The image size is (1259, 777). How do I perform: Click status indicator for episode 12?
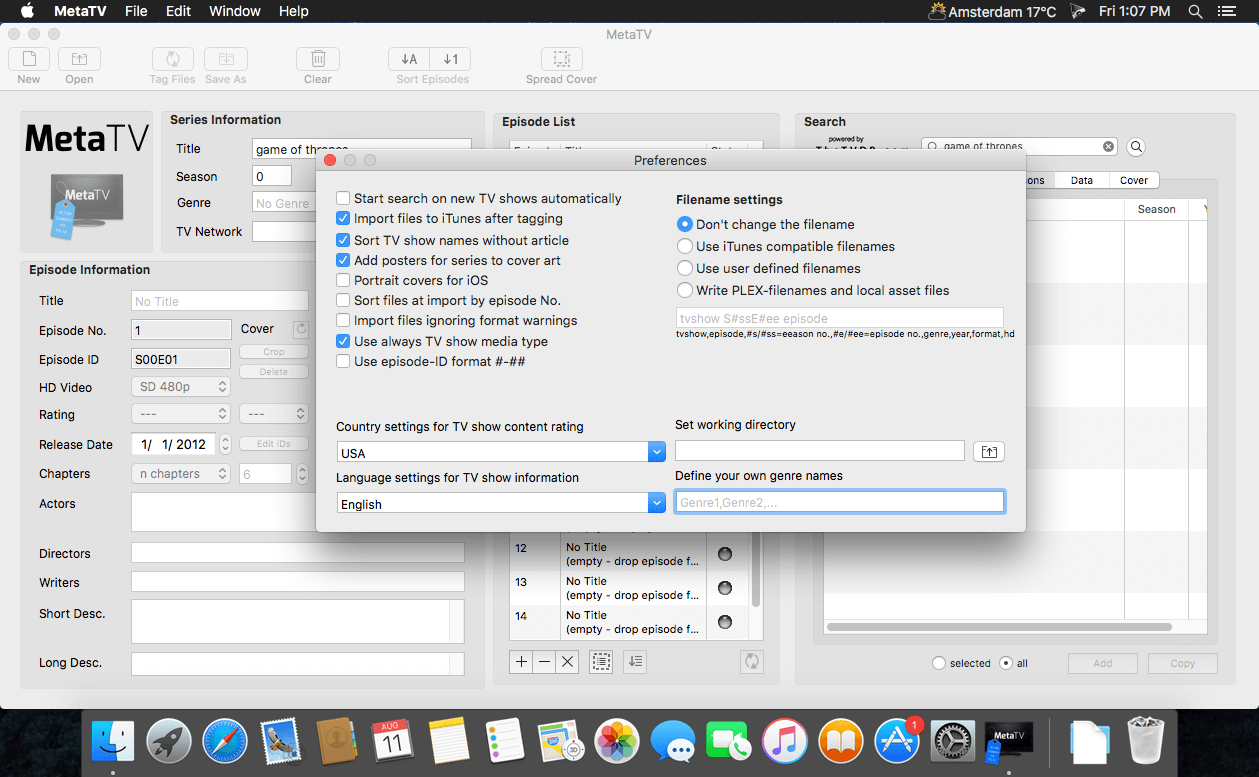(726, 554)
